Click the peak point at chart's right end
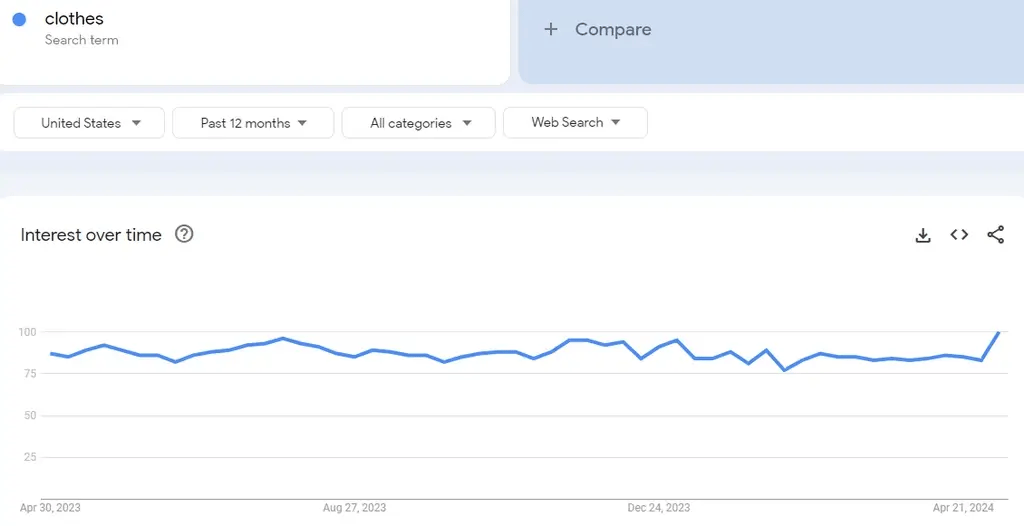This screenshot has height=526, width=1024. click(x=999, y=332)
